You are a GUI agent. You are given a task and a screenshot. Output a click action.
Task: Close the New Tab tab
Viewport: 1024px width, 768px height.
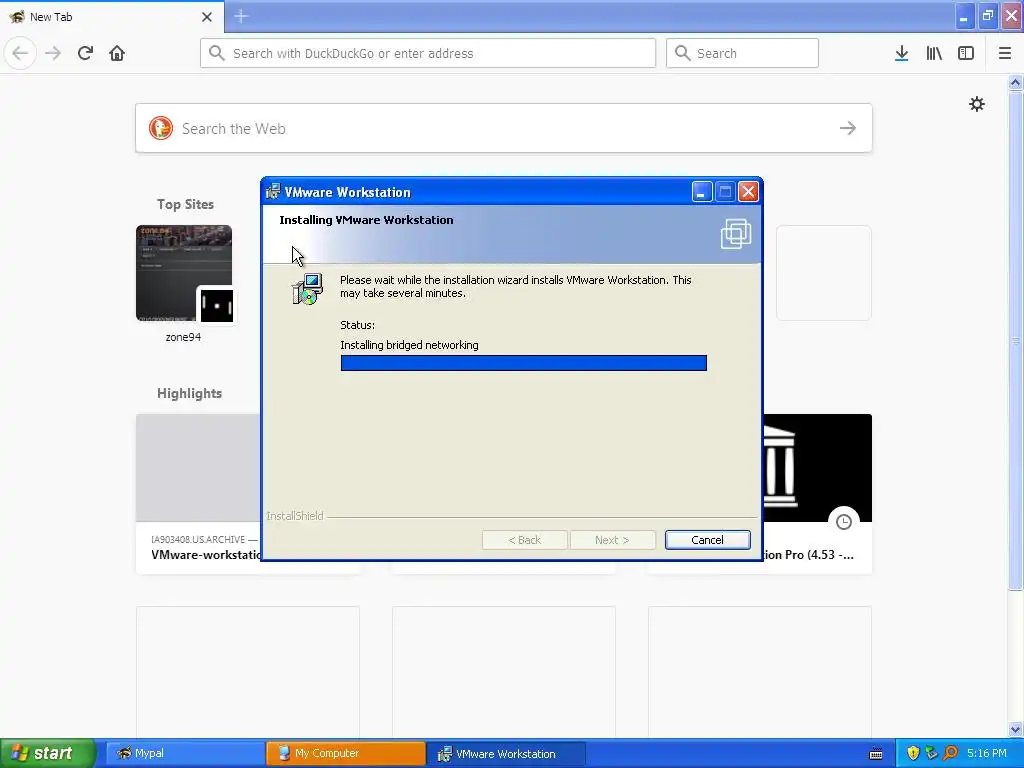[206, 17]
